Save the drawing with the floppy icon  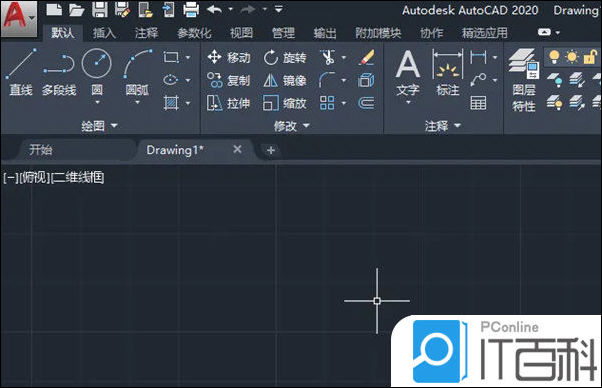coord(99,9)
